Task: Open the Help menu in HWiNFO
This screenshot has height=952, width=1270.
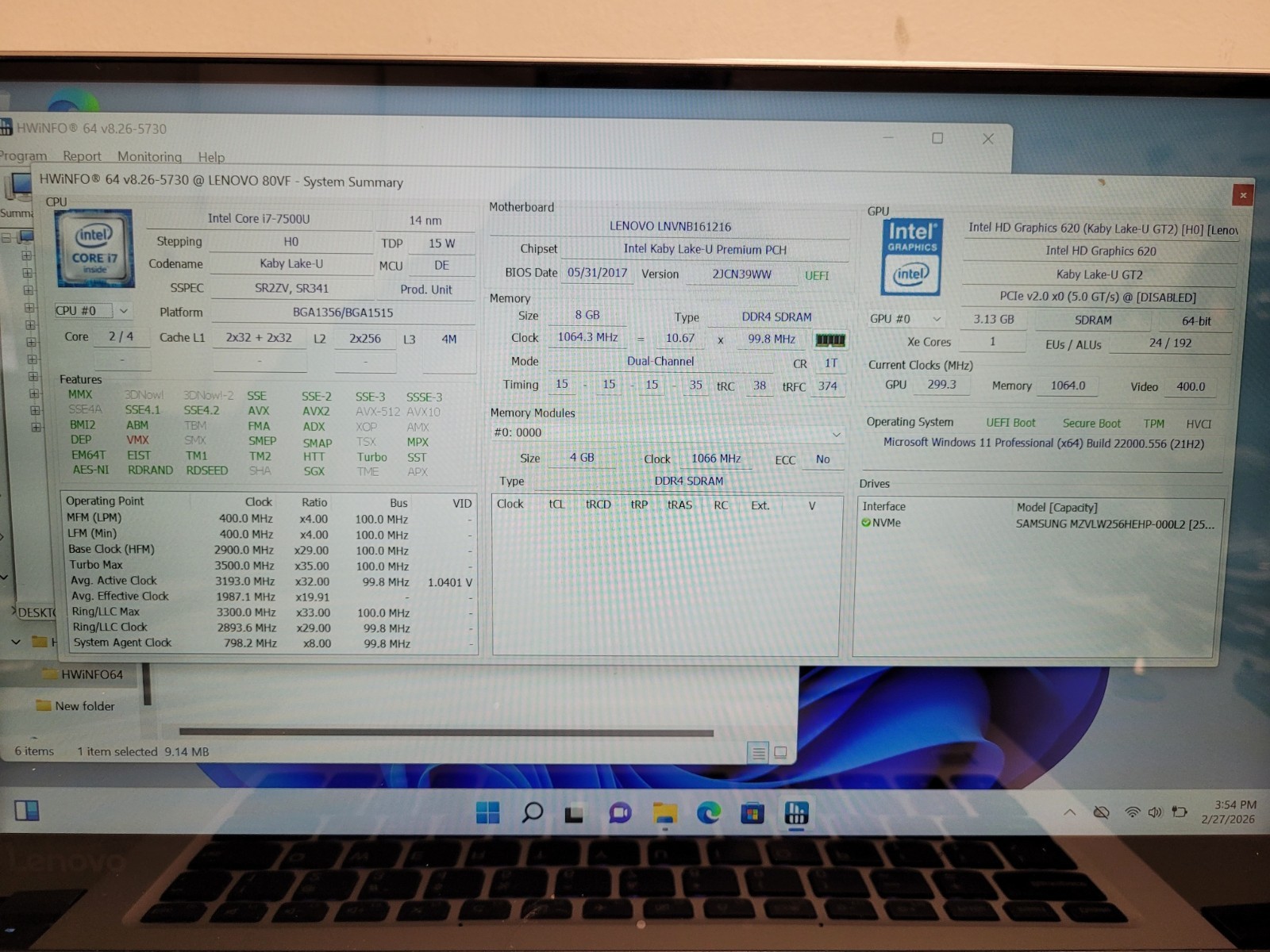Action: coord(211,157)
